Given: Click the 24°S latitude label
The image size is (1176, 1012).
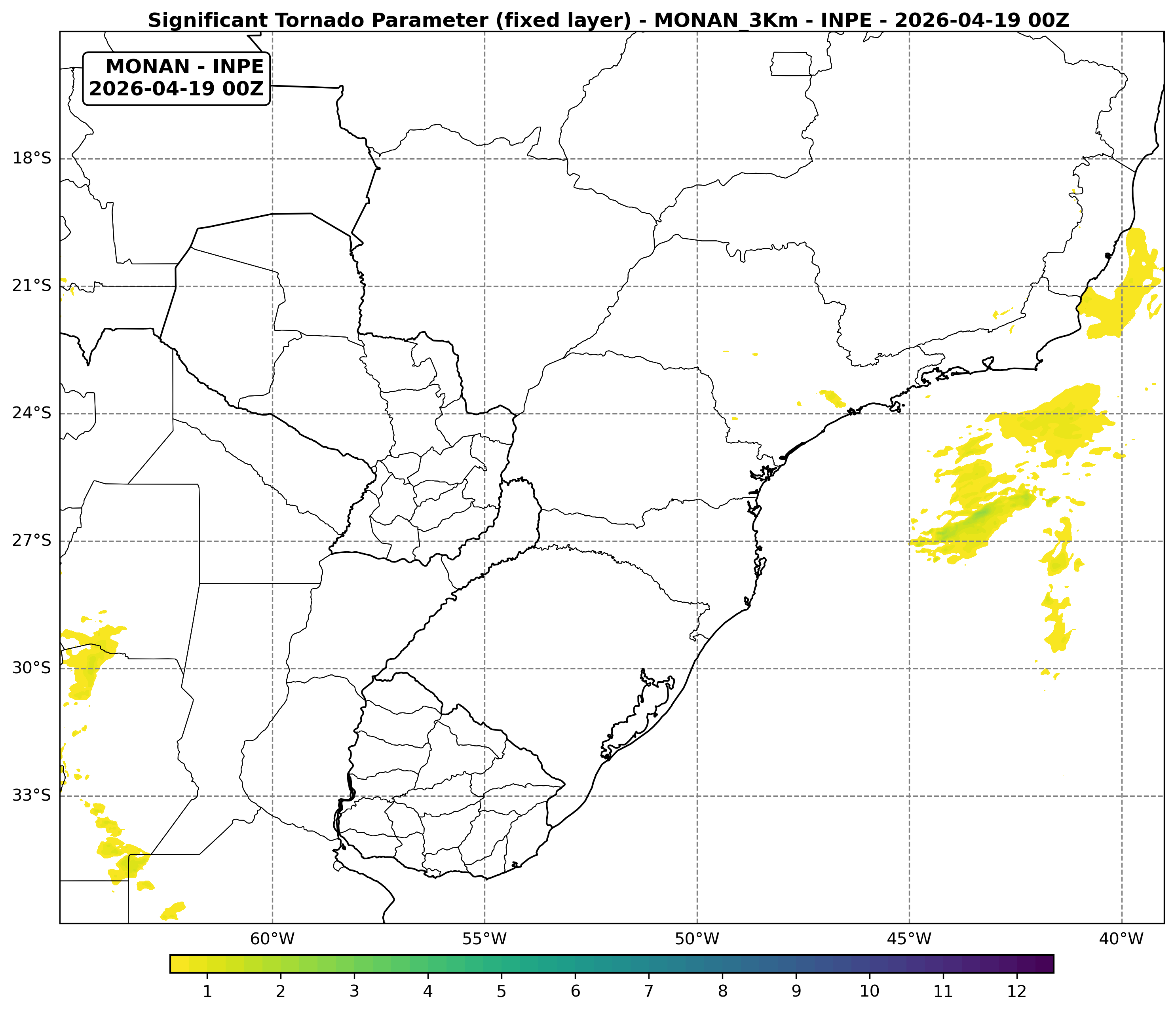Looking at the screenshot, I should point(32,413).
